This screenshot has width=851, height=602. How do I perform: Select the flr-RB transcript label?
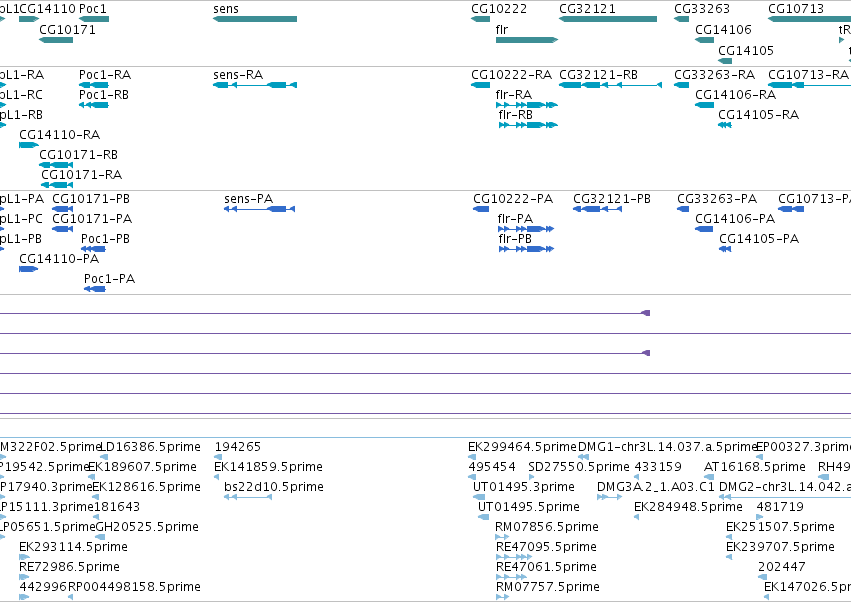click(x=516, y=115)
